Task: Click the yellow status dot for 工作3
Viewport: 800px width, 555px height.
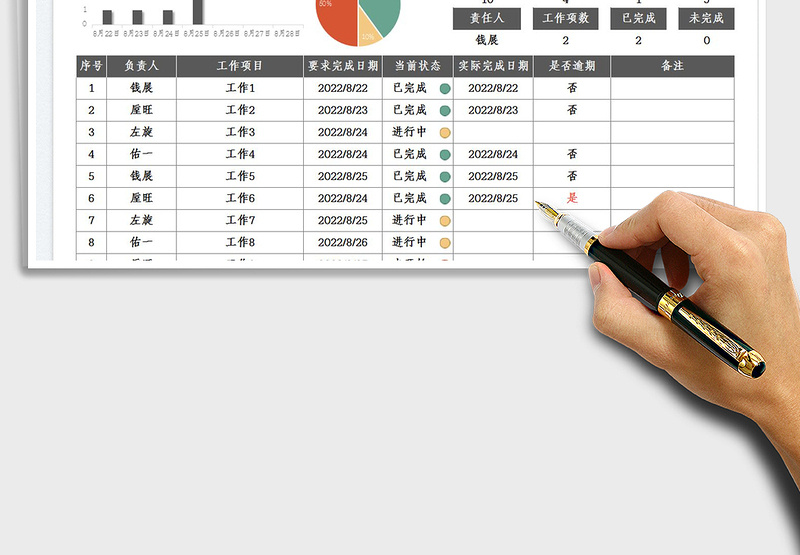Action: (445, 132)
